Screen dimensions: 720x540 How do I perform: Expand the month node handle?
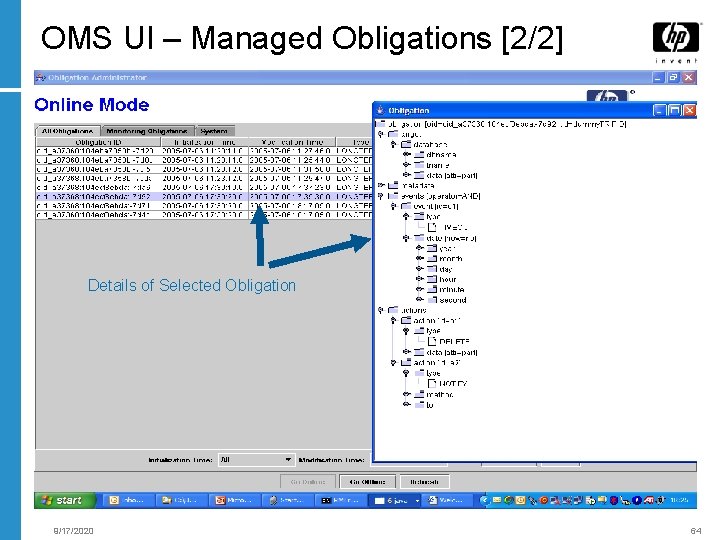coord(419,259)
